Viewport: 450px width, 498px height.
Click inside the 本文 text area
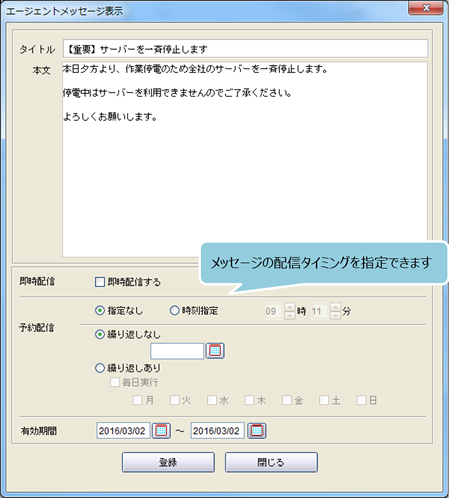pyautogui.click(x=245, y=159)
